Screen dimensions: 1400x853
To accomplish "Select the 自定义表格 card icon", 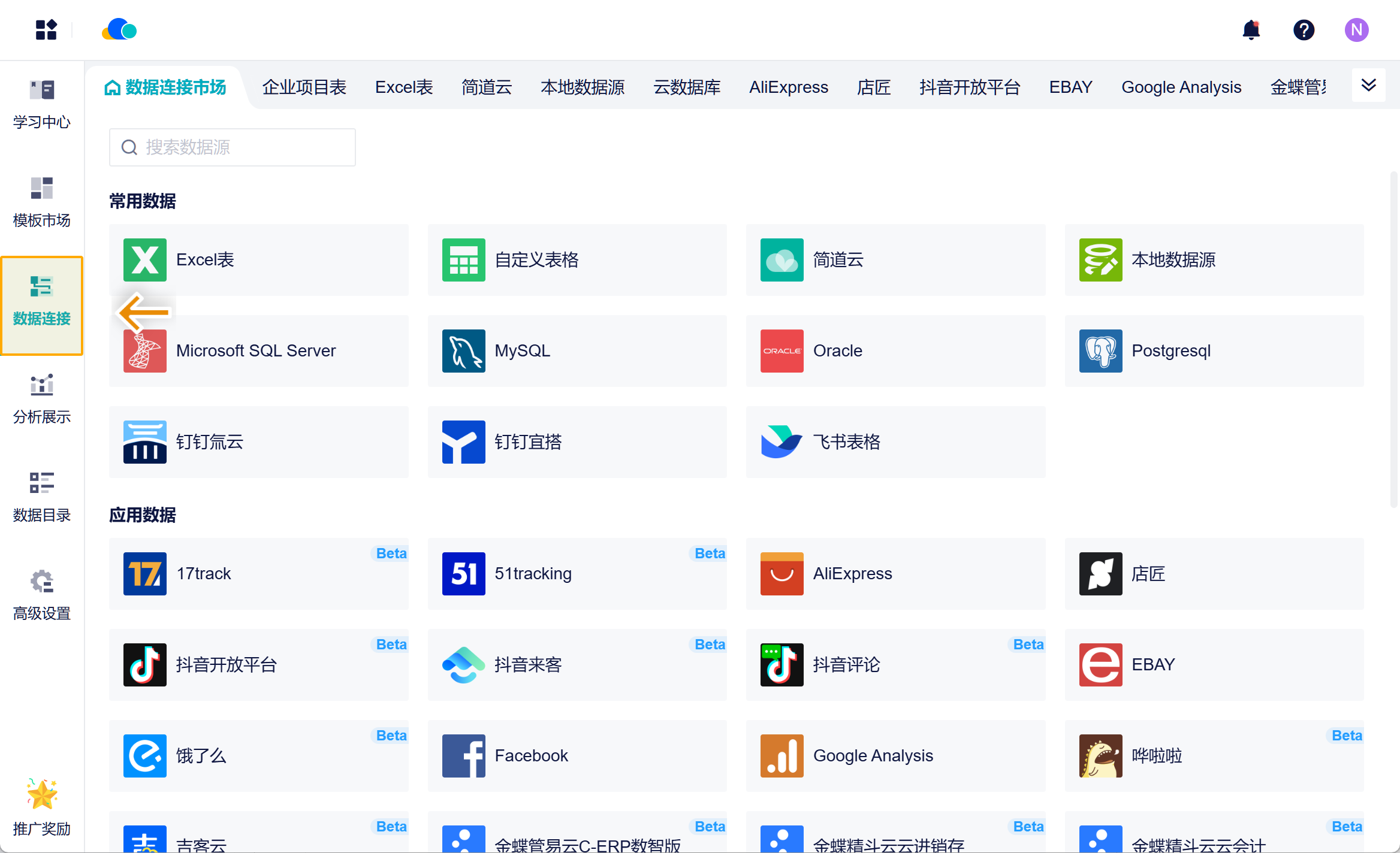I will 464,260.
